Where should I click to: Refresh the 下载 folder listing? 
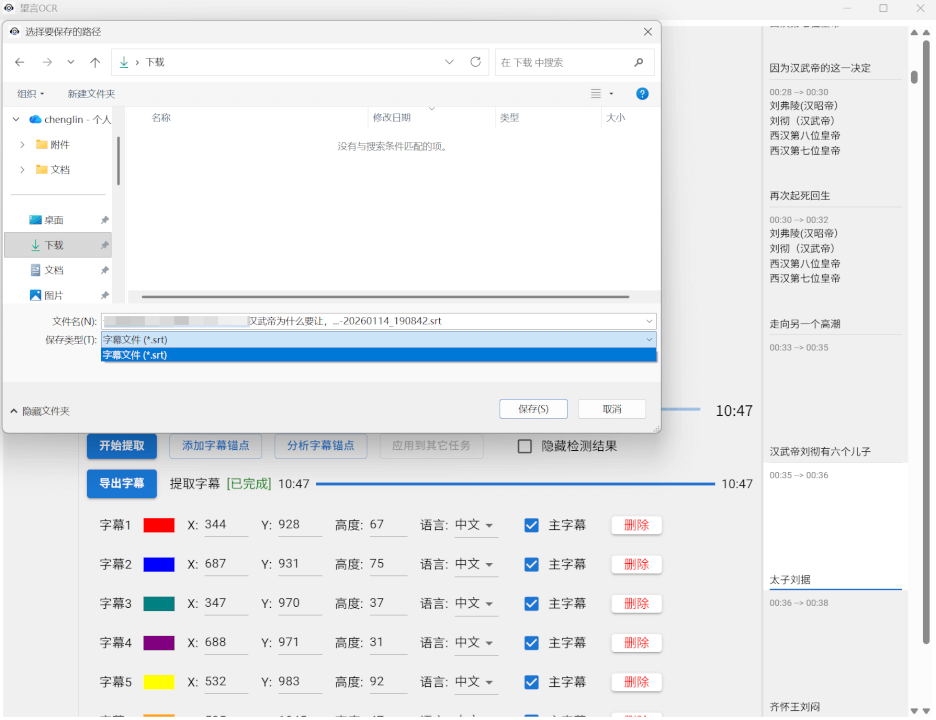(476, 62)
